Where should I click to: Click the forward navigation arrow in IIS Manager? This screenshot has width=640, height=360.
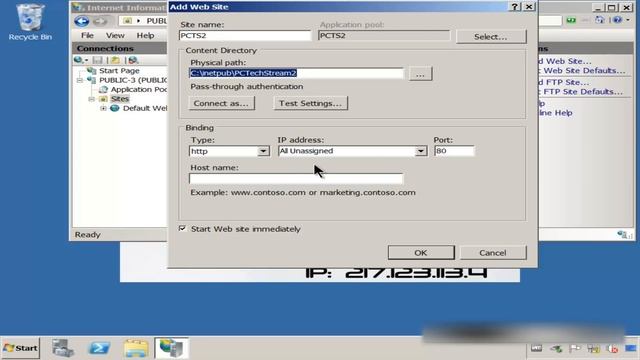coord(100,21)
